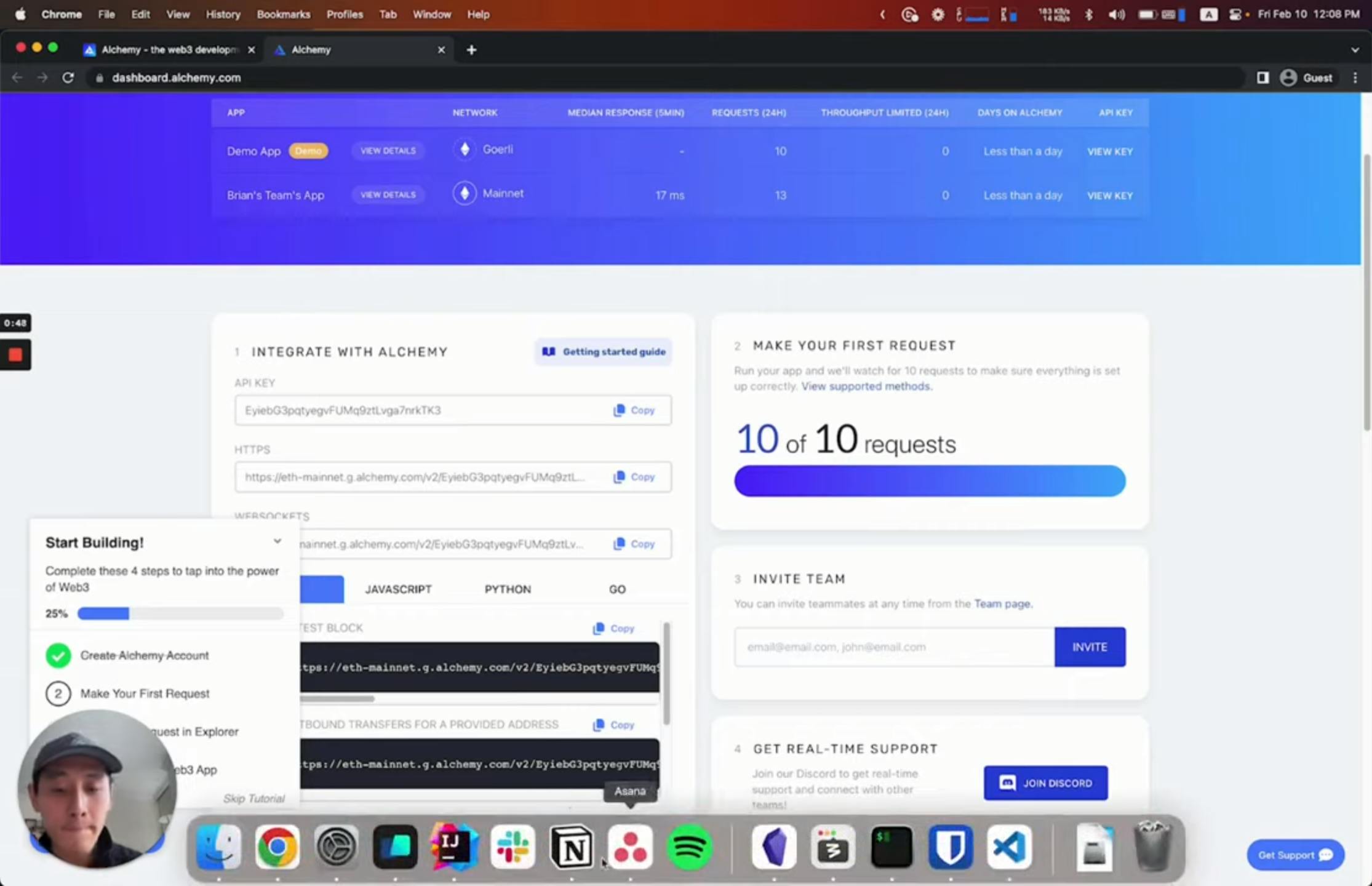Copy the latest block code snippet

point(614,628)
